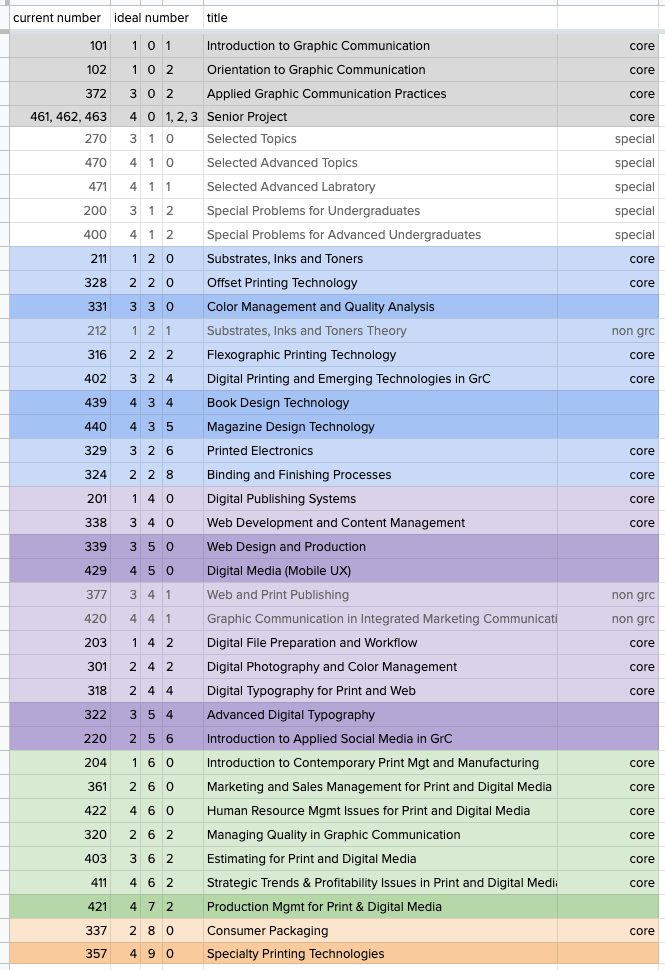Select 'Strategic Trends & Profitability Issues' cell
This screenshot has width=665, height=970.
[x=380, y=883]
